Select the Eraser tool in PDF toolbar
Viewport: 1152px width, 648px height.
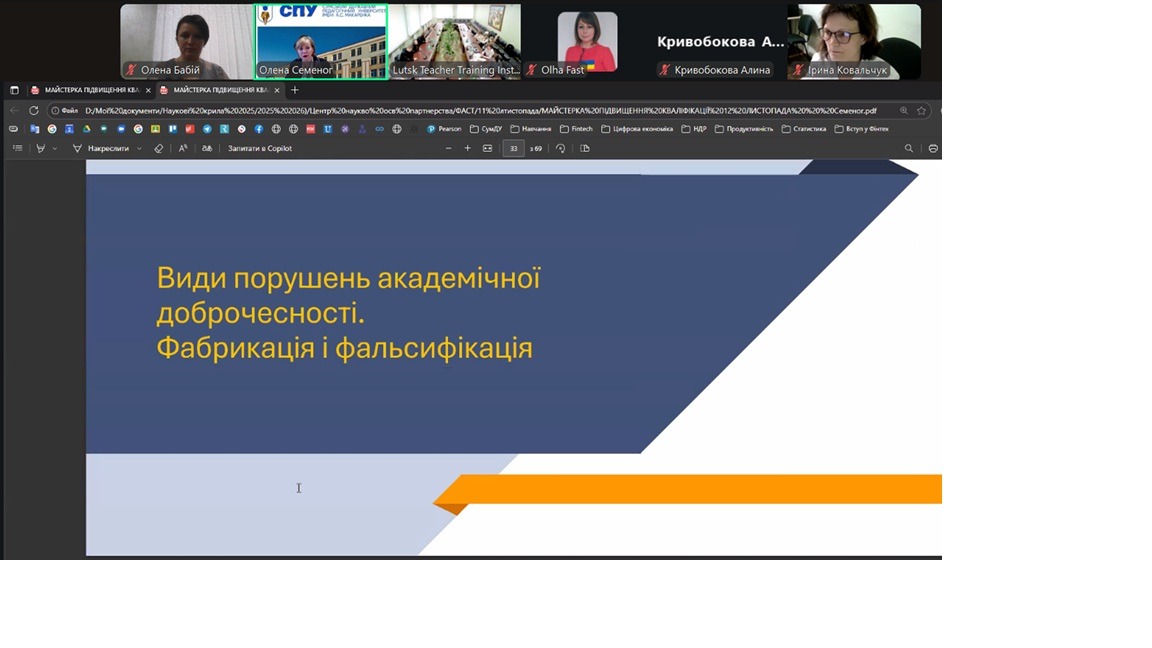[x=158, y=148]
